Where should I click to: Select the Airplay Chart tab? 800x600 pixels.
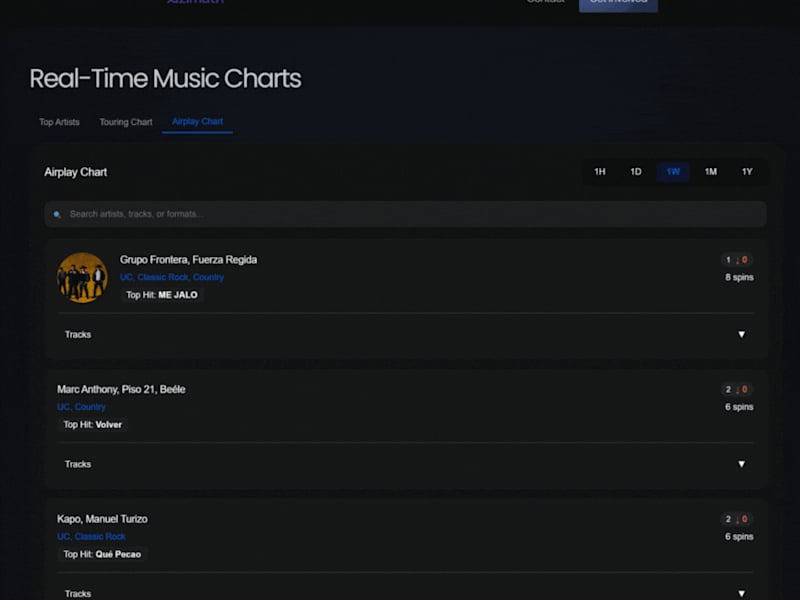click(197, 121)
